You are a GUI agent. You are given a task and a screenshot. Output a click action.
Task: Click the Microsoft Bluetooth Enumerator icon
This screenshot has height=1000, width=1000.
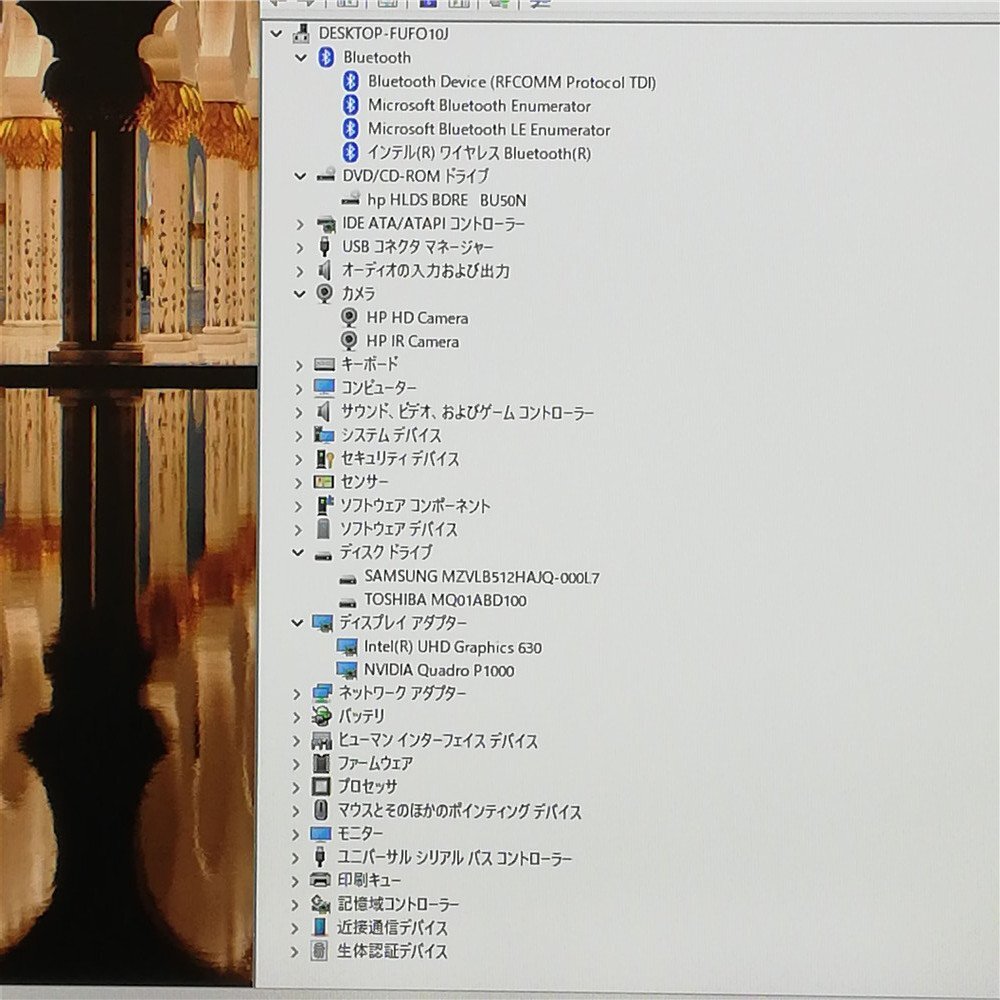coord(350,105)
